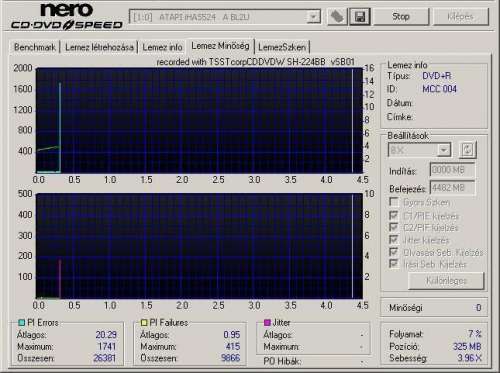Switch to the LemezSzken tab
The image size is (500, 373).
[282, 47]
